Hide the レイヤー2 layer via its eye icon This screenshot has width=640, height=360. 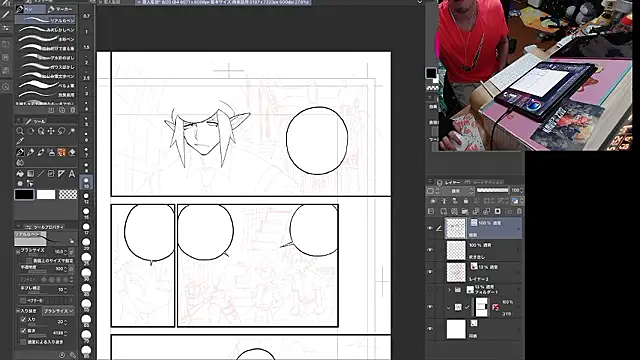pyautogui.click(x=430, y=272)
